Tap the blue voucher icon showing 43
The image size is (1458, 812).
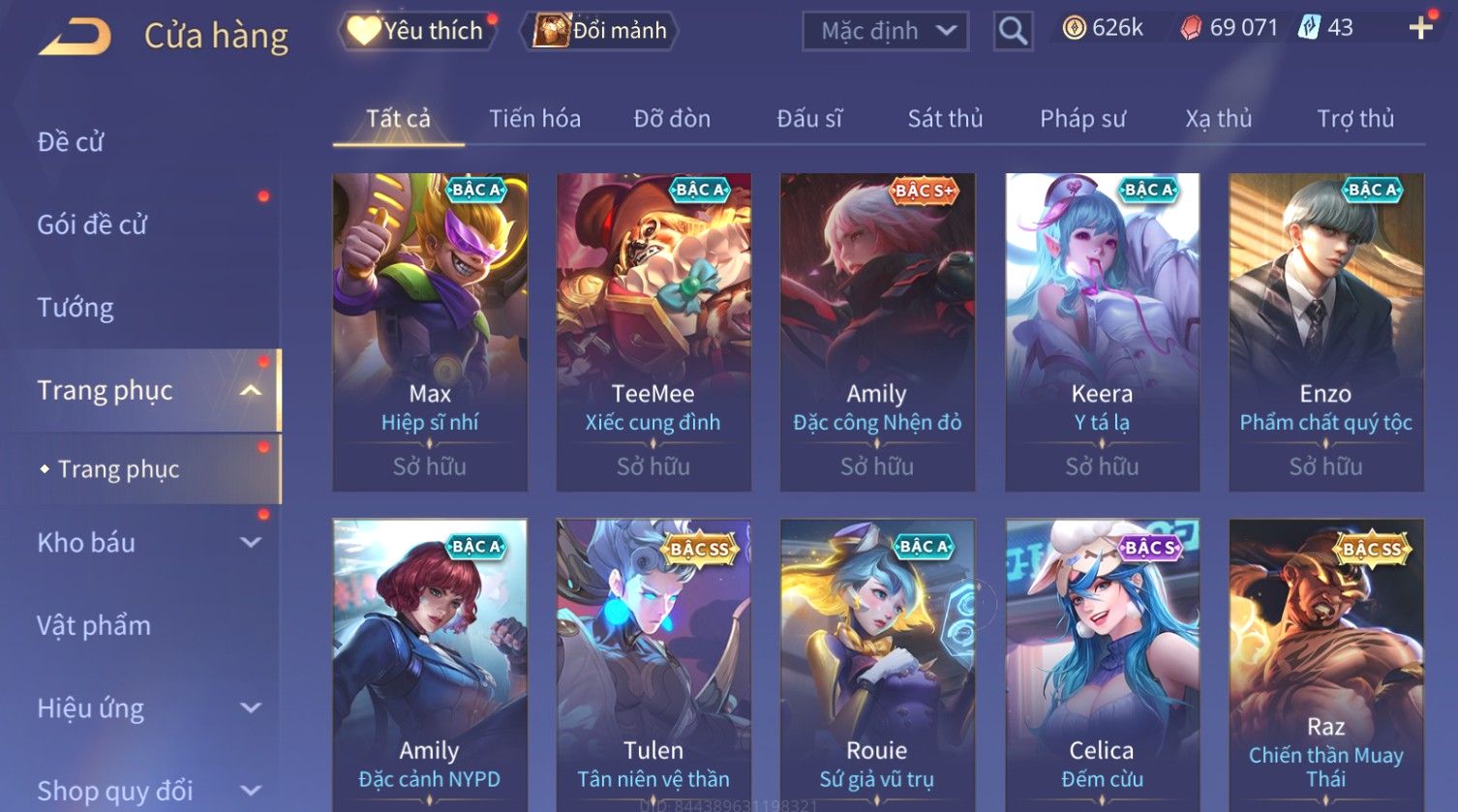(x=1309, y=27)
